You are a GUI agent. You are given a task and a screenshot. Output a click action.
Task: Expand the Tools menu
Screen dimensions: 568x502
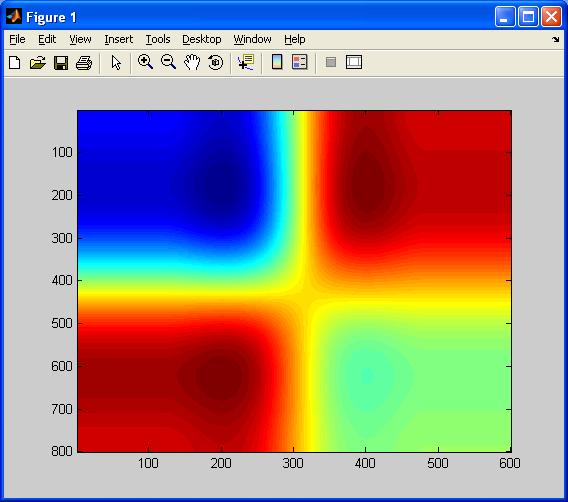click(x=158, y=39)
